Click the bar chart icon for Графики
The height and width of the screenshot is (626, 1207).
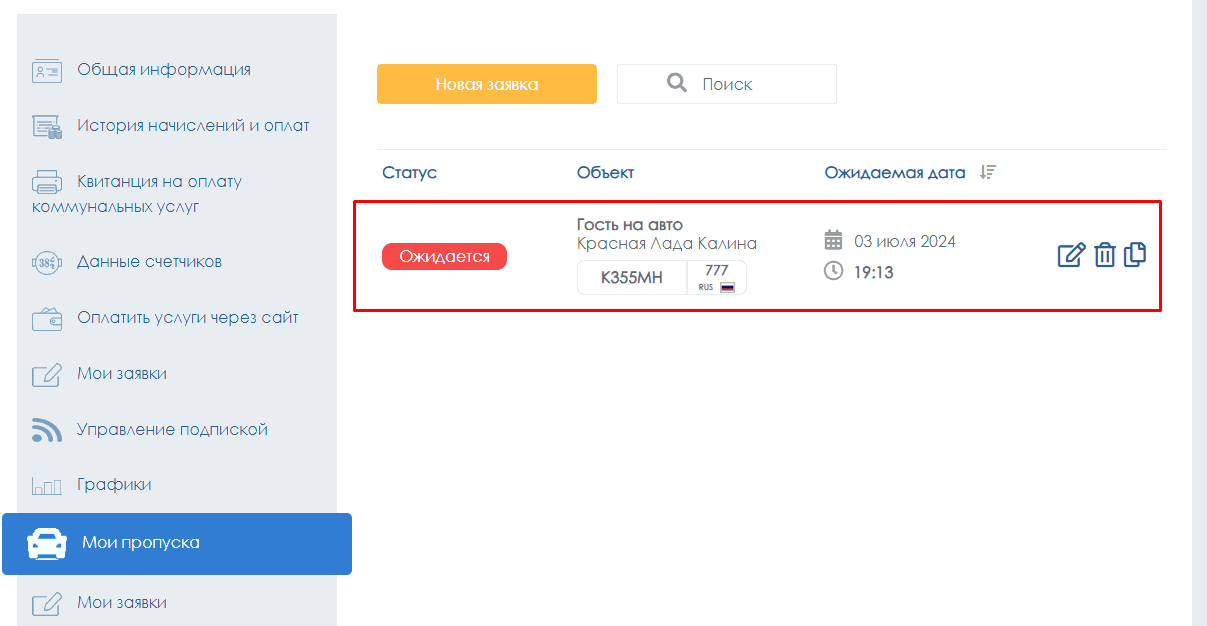point(47,486)
